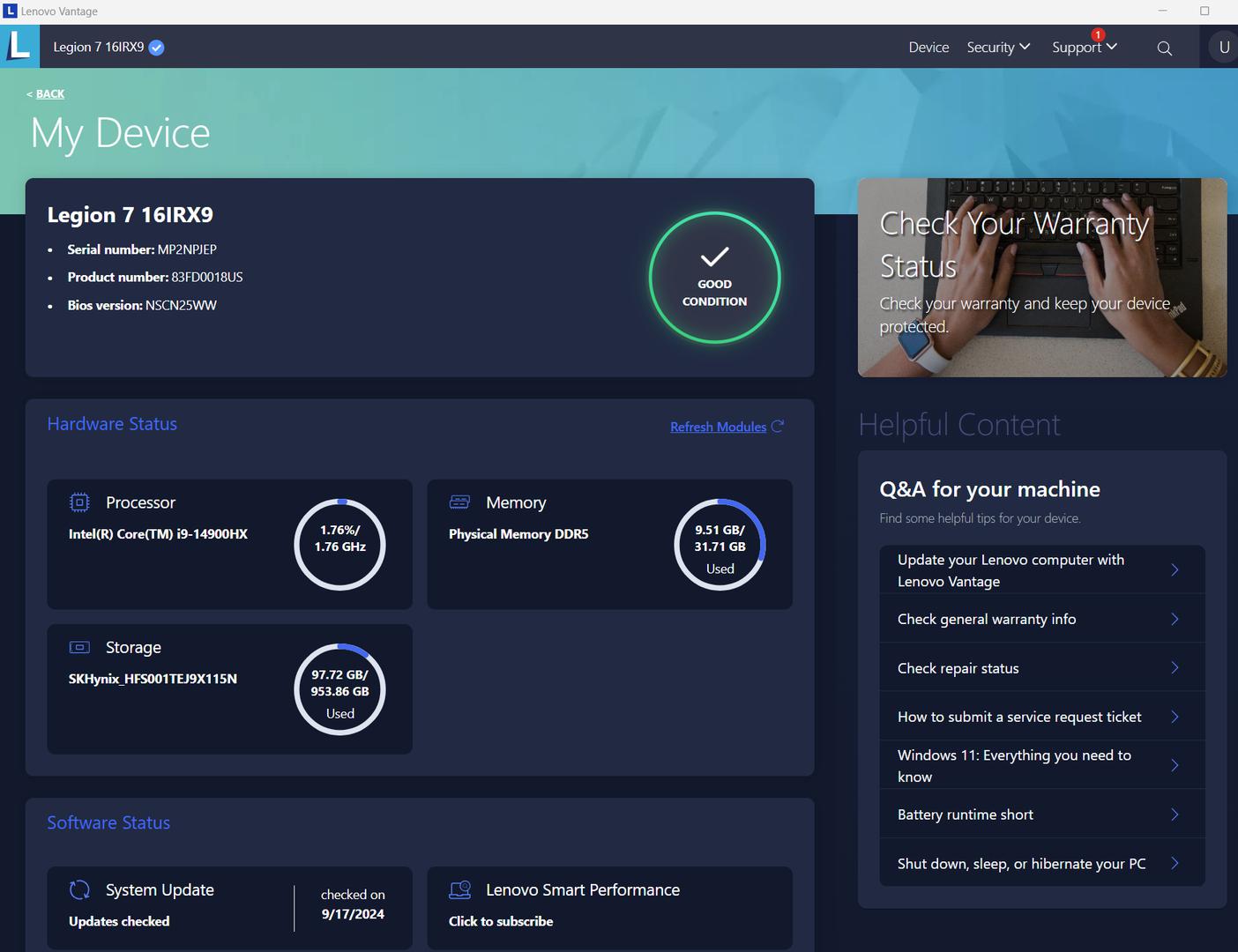
Task: Open the Check Your Warranty Status banner
Action: (1041, 278)
